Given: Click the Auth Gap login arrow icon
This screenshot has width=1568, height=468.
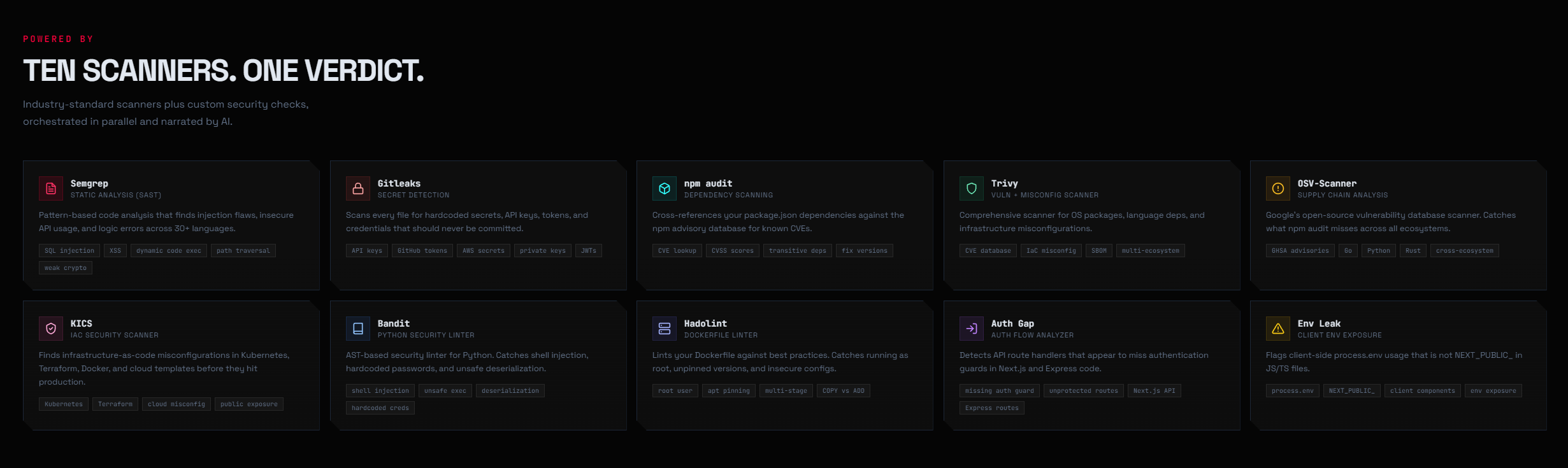Looking at the screenshot, I should pyautogui.click(x=972, y=329).
